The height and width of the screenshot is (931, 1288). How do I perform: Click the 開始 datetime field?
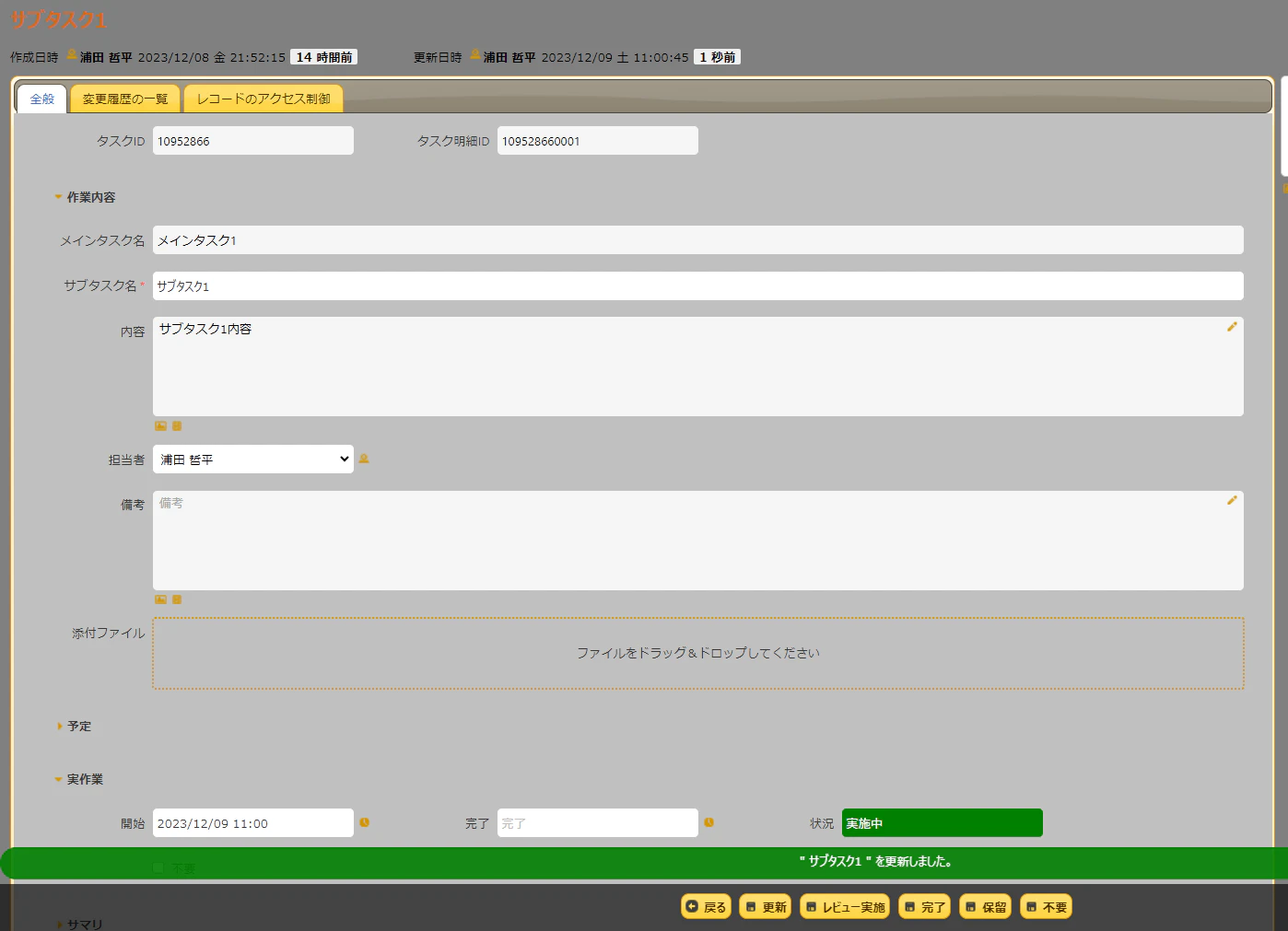click(x=253, y=823)
